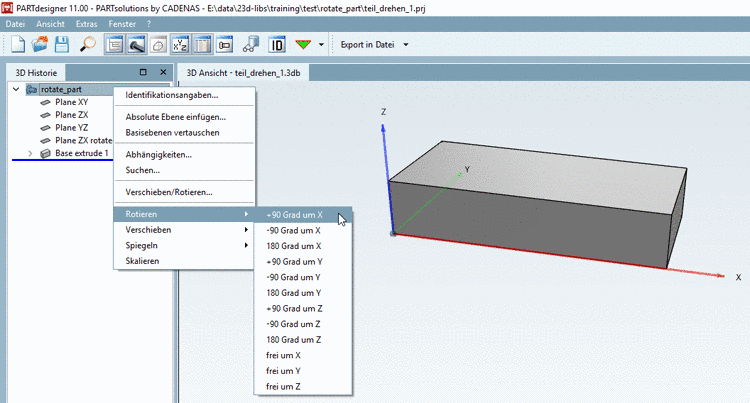Close the 3D Historie panel
The height and width of the screenshot is (403, 750).
pos(163,72)
